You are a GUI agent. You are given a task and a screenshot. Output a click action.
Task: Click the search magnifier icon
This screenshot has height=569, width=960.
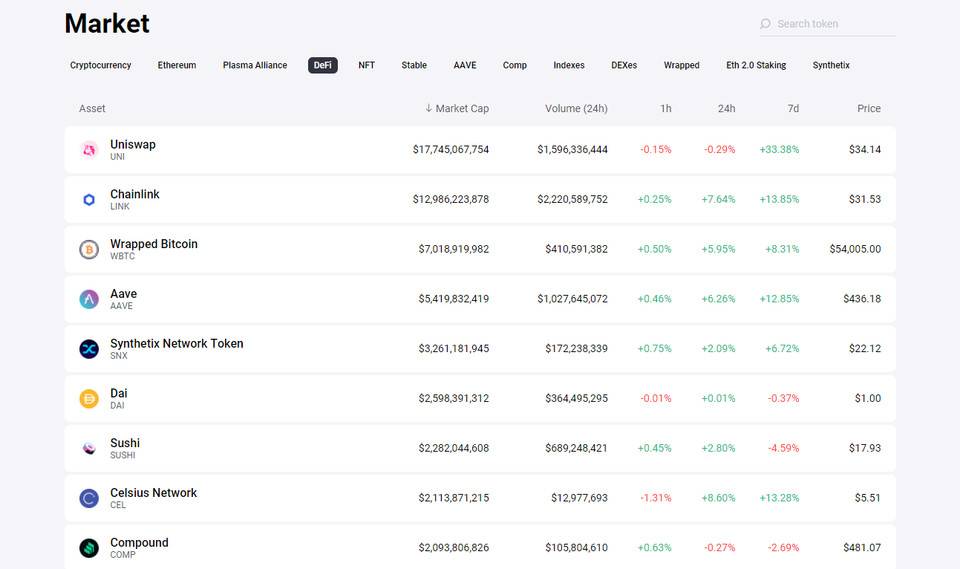coord(765,24)
